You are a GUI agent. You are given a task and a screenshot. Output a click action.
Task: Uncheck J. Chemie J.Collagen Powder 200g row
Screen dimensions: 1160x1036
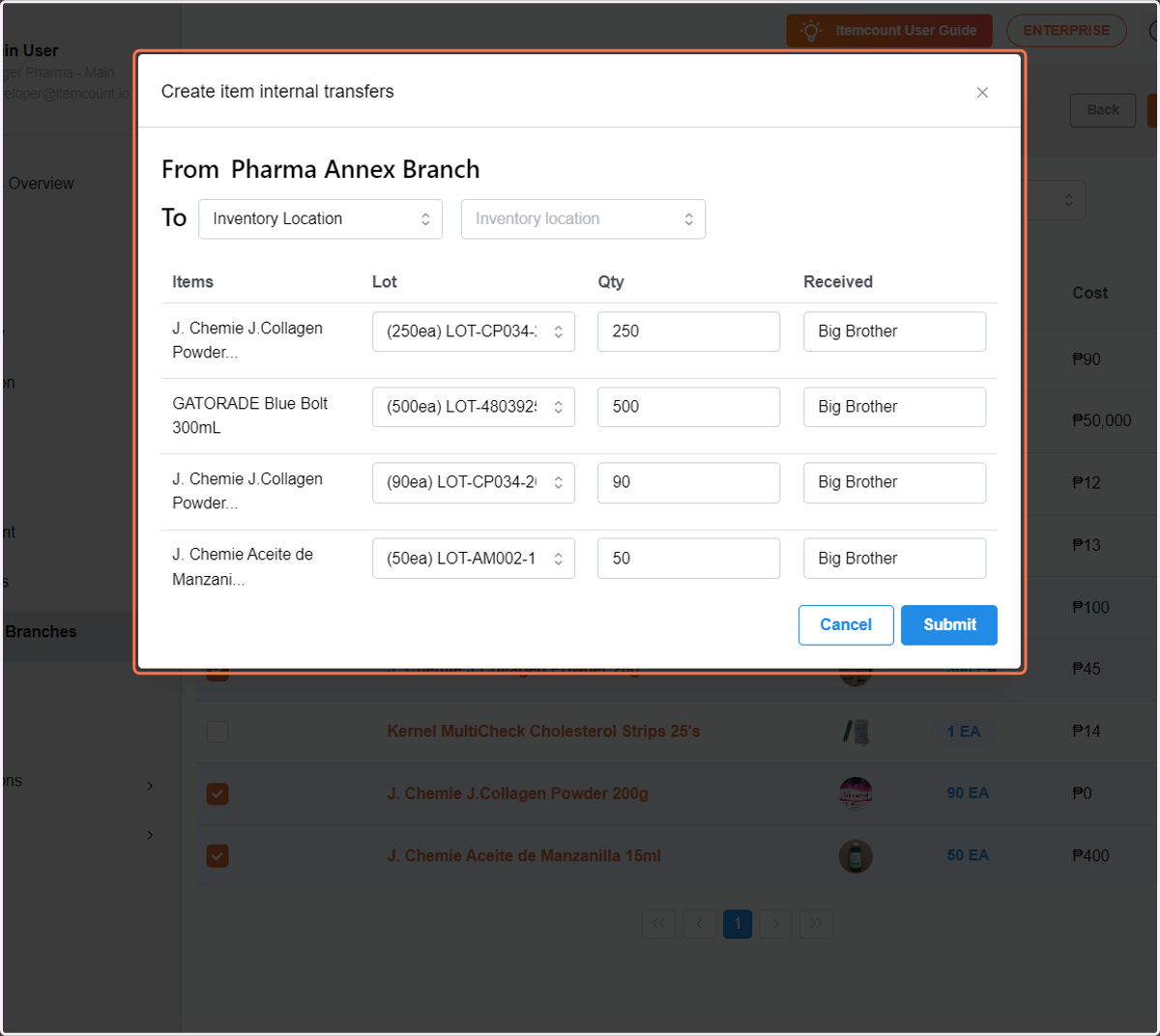(x=217, y=794)
